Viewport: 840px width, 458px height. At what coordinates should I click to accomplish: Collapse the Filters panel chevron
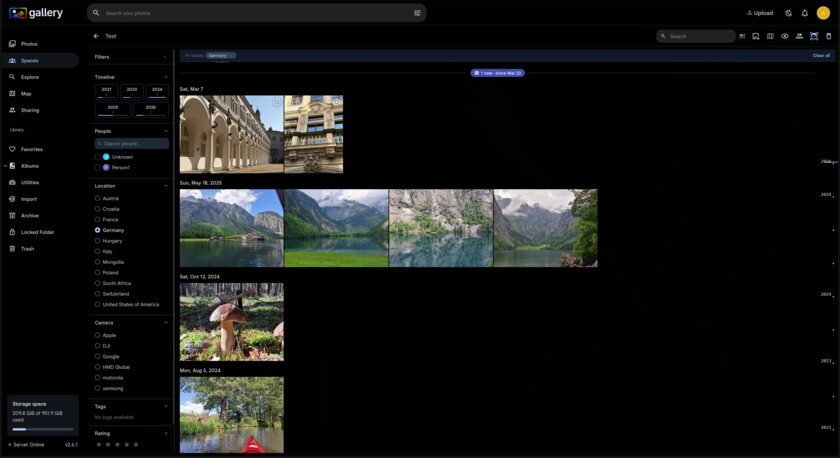[x=165, y=57]
